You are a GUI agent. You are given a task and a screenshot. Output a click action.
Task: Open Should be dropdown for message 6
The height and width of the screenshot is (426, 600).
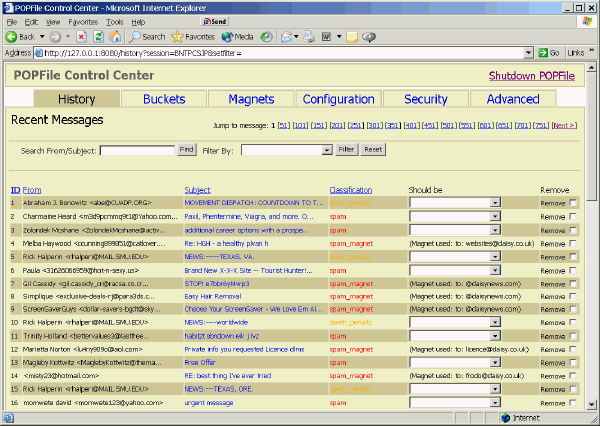click(x=455, y=271)
